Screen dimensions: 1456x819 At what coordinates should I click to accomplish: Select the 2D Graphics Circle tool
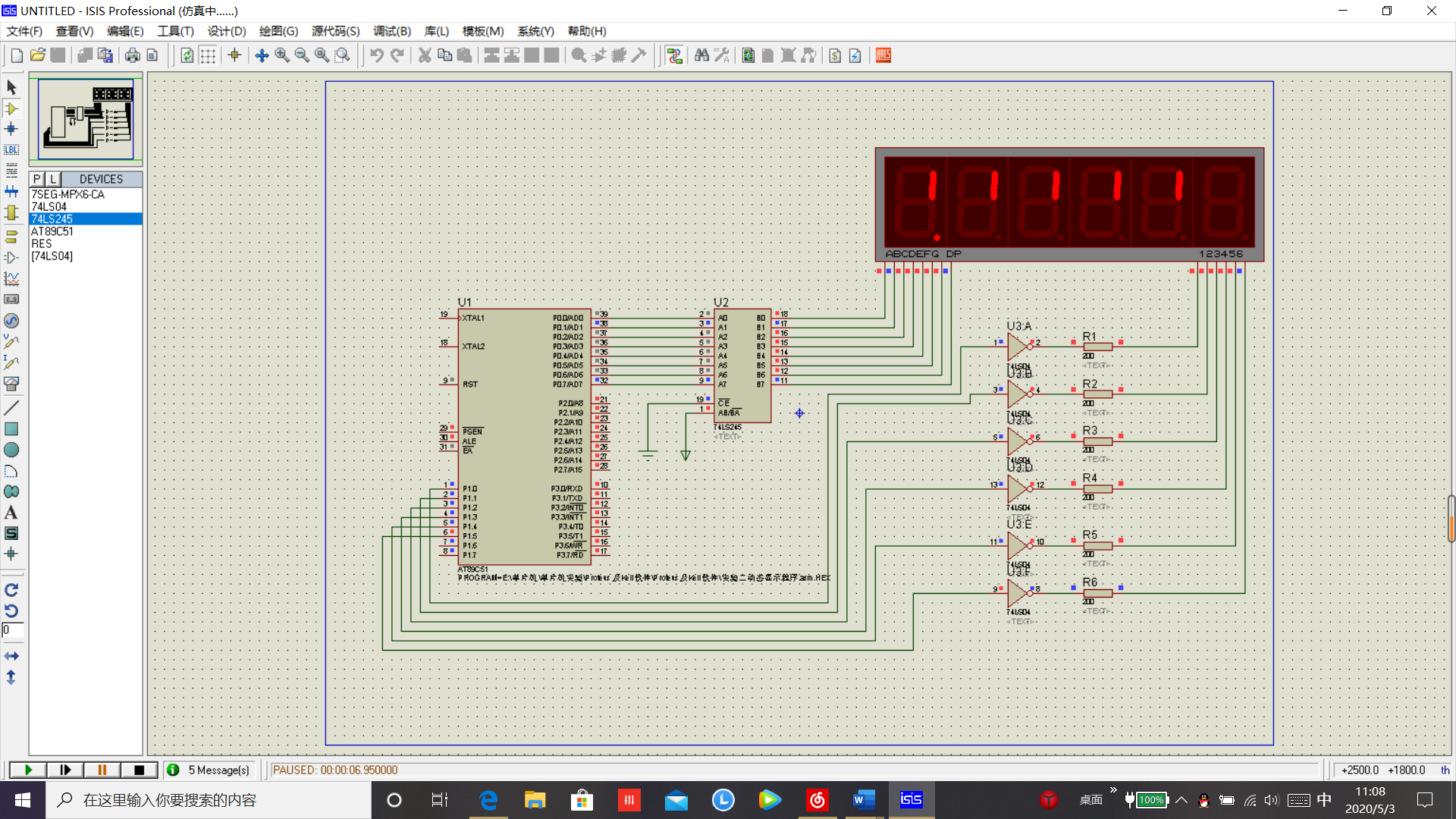click(11, 450)
